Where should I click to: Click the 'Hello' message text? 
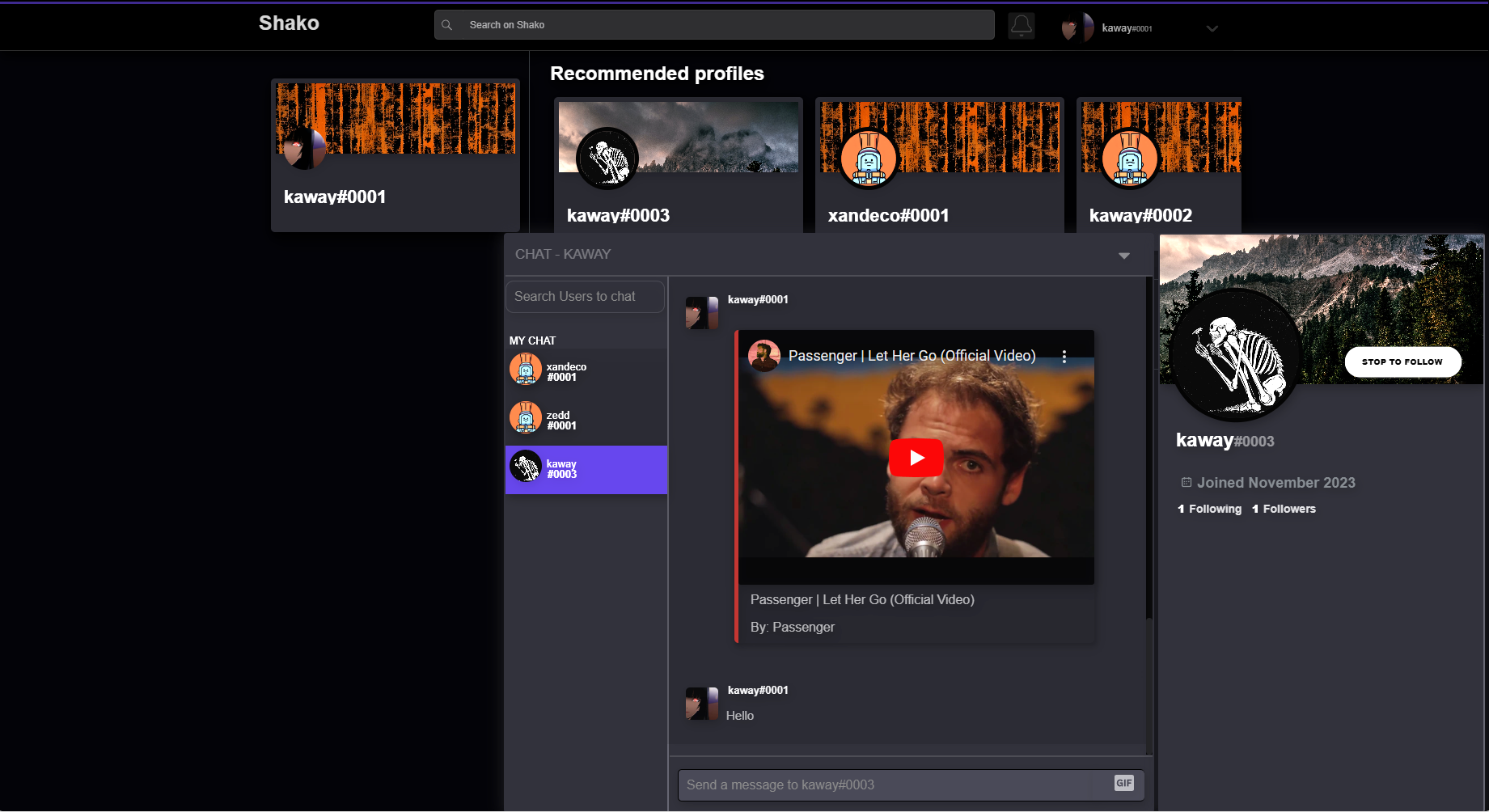(x=740, y=716)
